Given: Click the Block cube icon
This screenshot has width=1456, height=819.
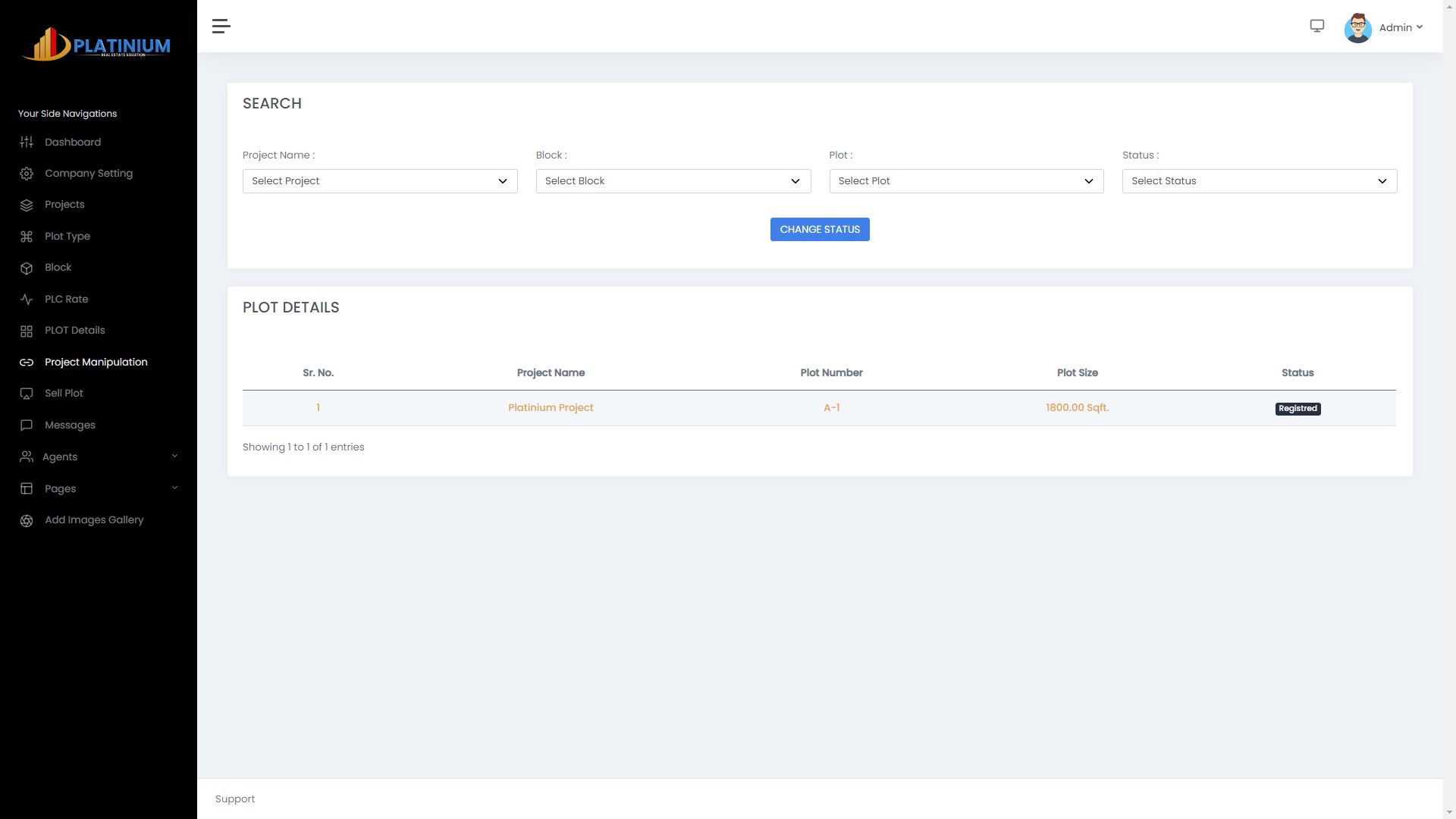Looking at the screenshot, I should [x=27, y=268].
